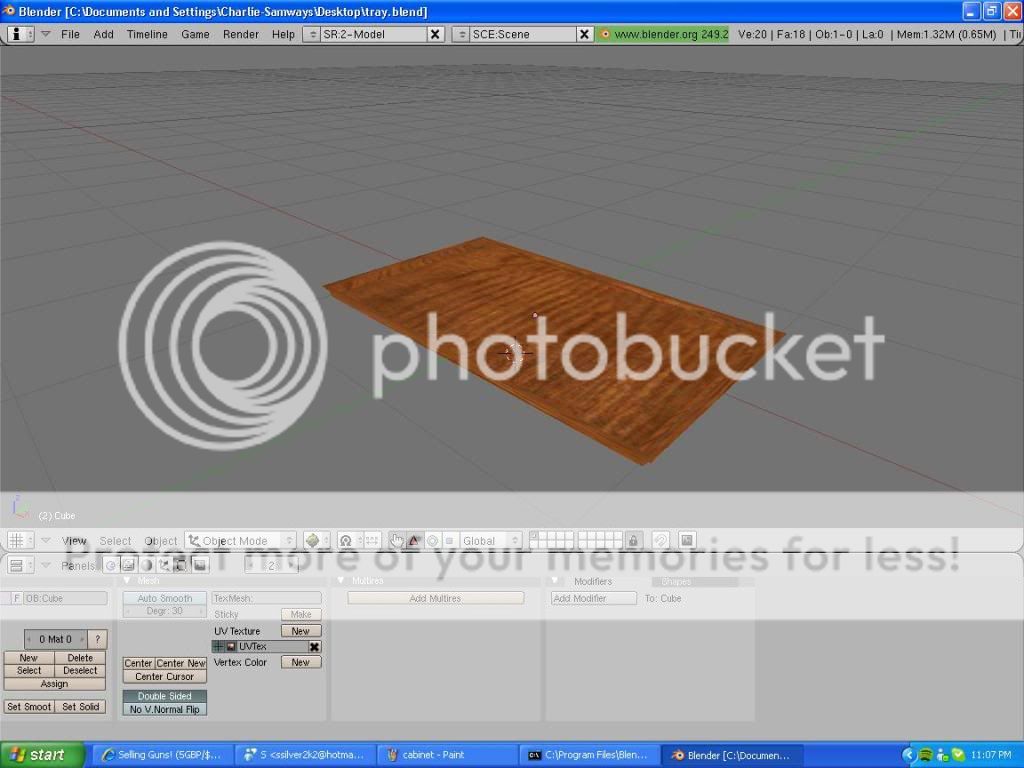Collapse the 3D view header menus arrow
Viewport: 1024px width, 768px height.
click(46, 541)
